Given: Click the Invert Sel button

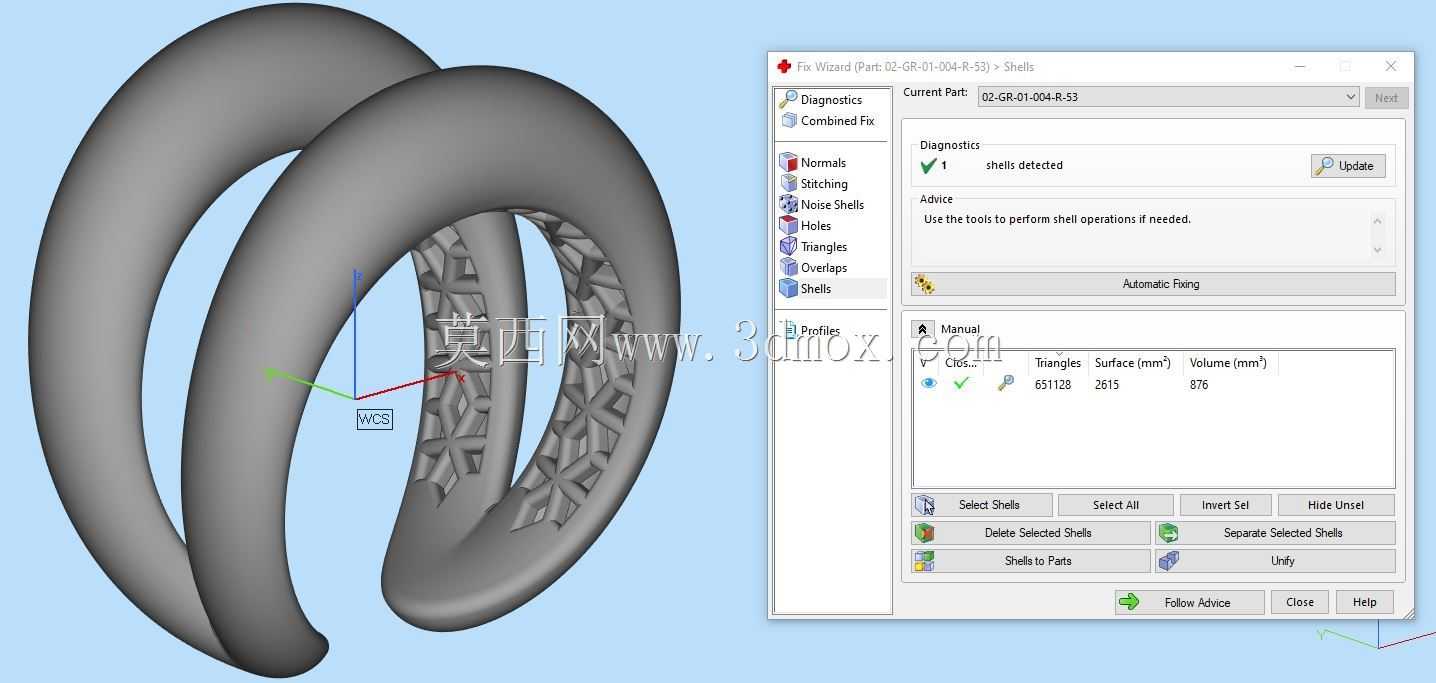Looking at the screenshot, I should (1225, 505).
